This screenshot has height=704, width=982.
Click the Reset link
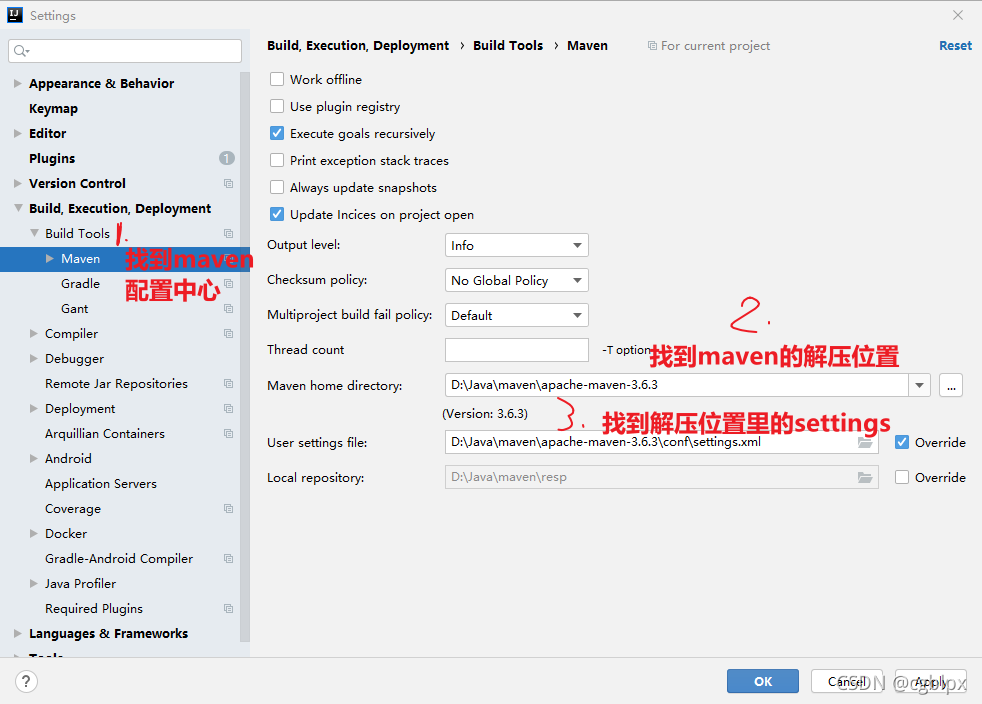click(955, 46)
